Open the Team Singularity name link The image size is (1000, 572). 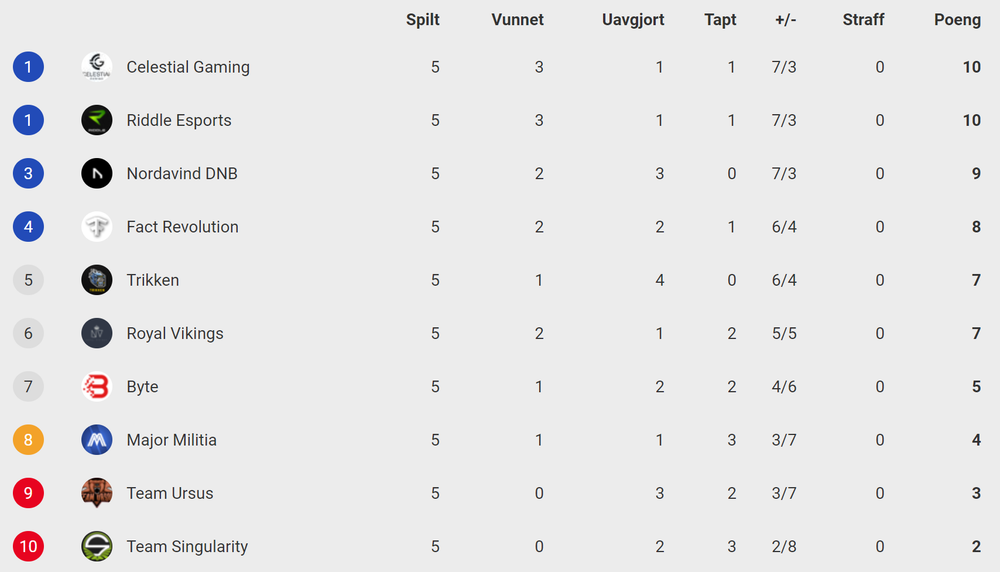click(x=187, y=546)
